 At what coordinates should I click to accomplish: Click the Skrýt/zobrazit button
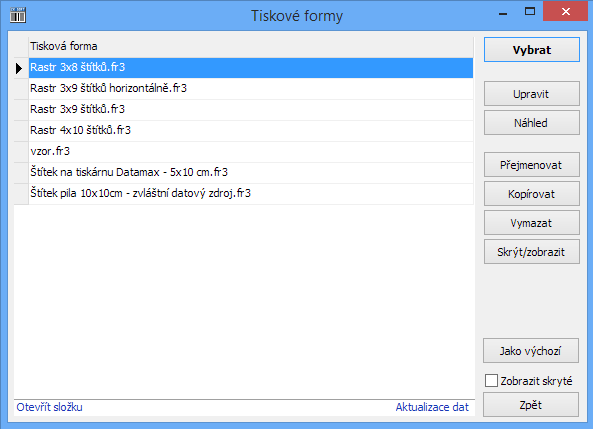[531, 252]
